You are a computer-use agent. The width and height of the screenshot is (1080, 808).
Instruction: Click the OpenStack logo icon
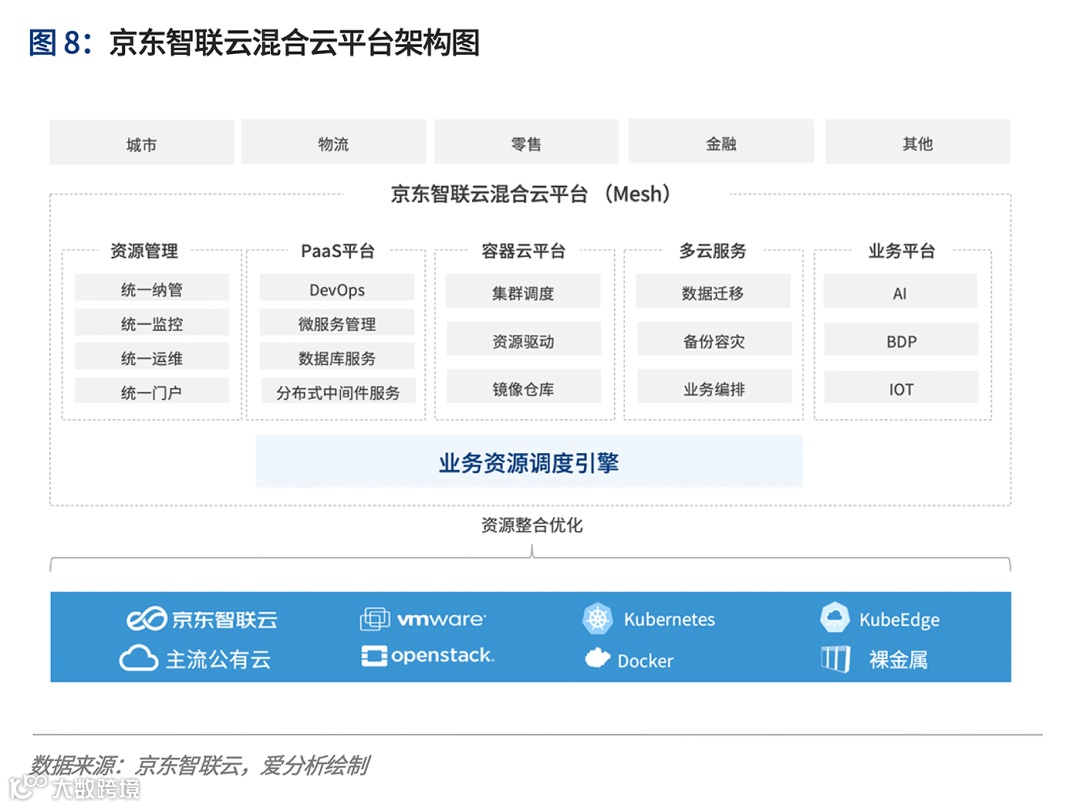click(x=374, y=656)
